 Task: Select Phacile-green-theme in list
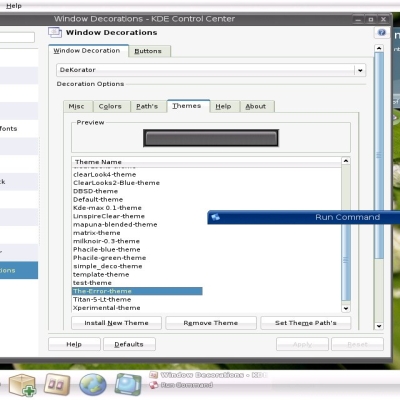[x=110, y=258]
